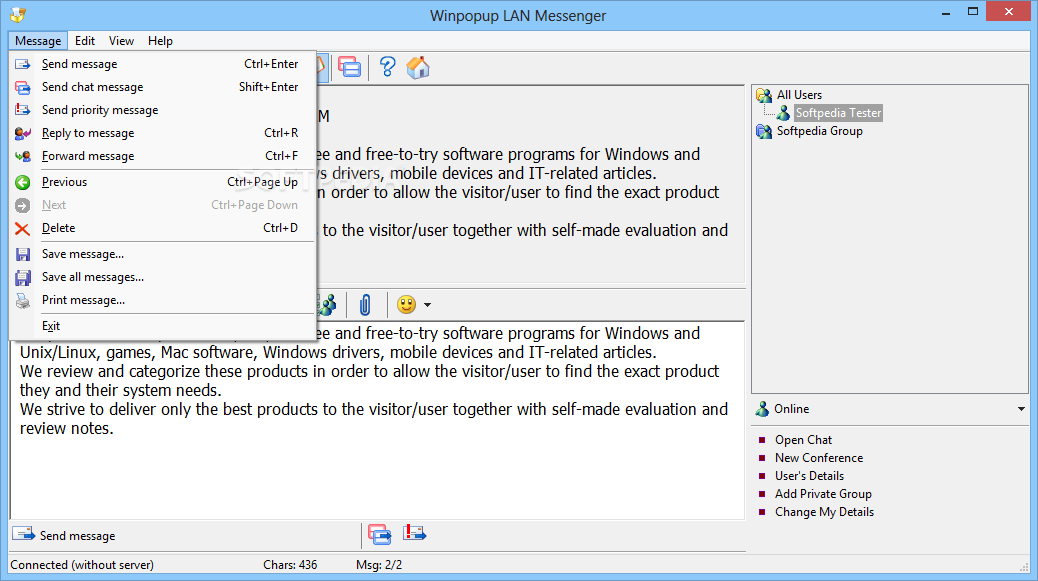
Task: Click 'Msg: 2/2' status bar text
Action: click(379, 565)
